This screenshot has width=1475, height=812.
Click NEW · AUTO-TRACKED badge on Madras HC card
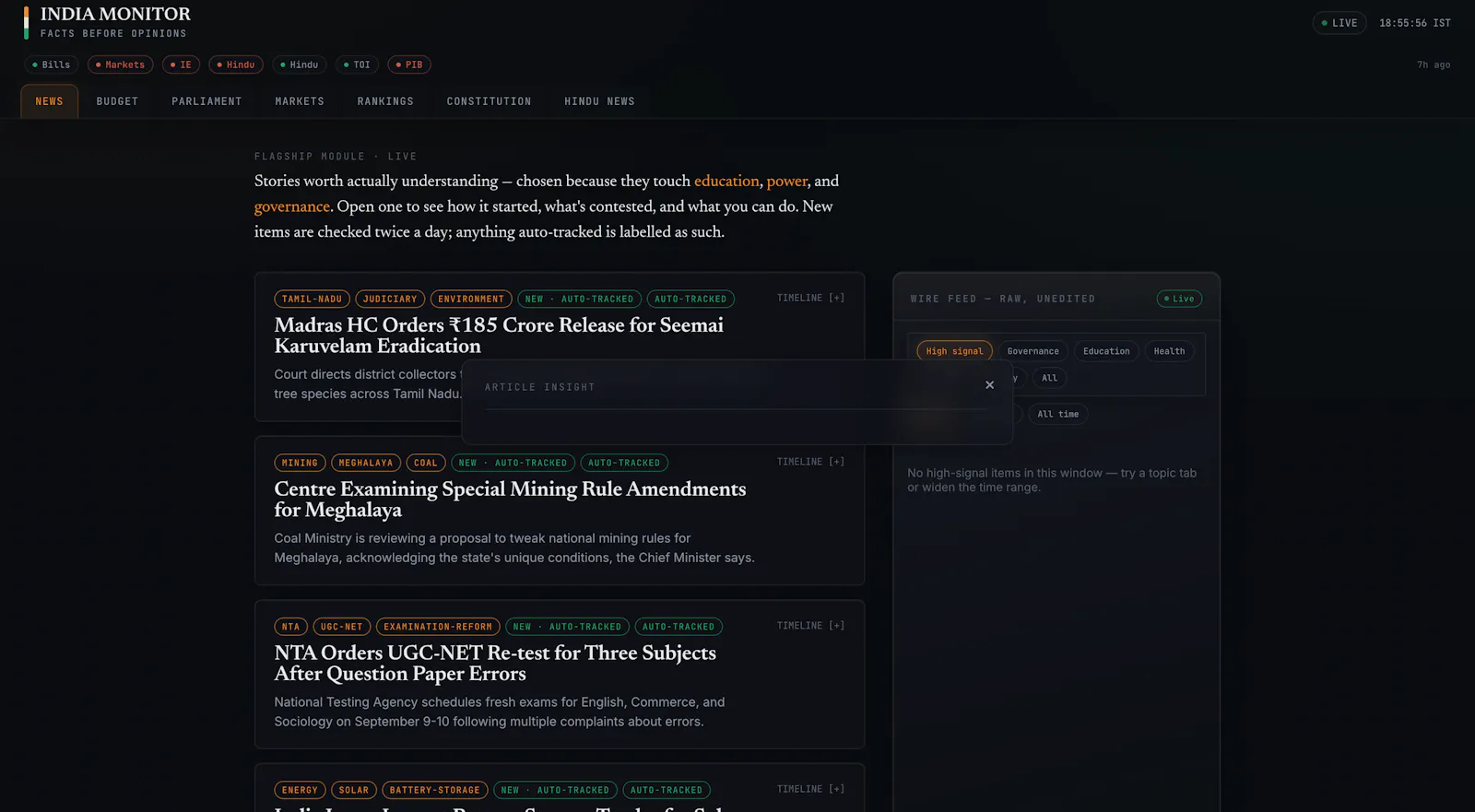pos(580,299)
